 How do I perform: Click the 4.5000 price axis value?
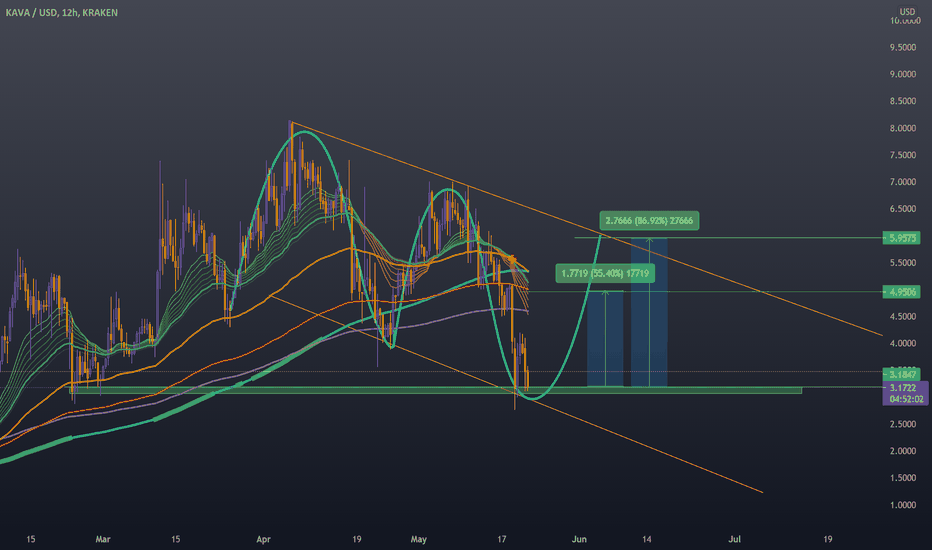[902, 316]
